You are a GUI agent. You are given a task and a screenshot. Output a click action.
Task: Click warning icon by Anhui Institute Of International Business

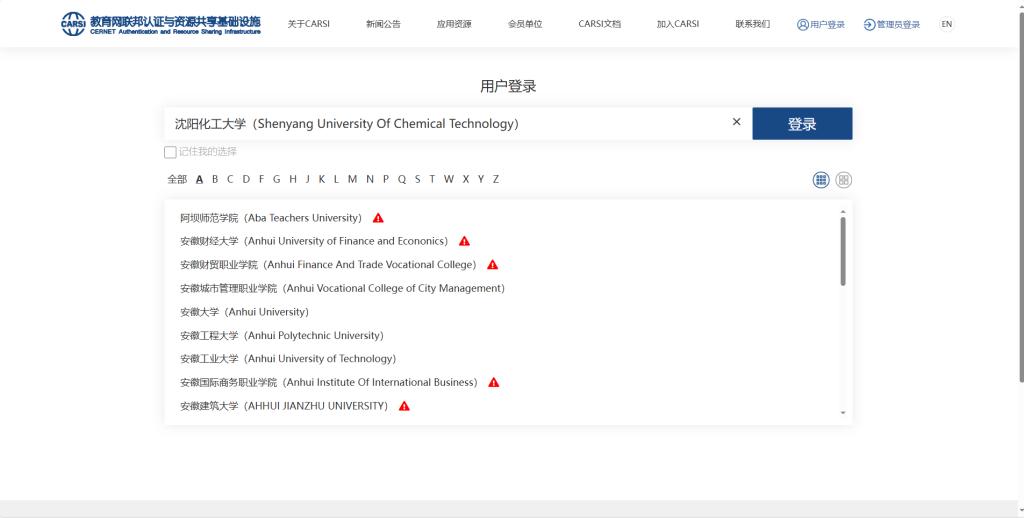click(494, 383)
